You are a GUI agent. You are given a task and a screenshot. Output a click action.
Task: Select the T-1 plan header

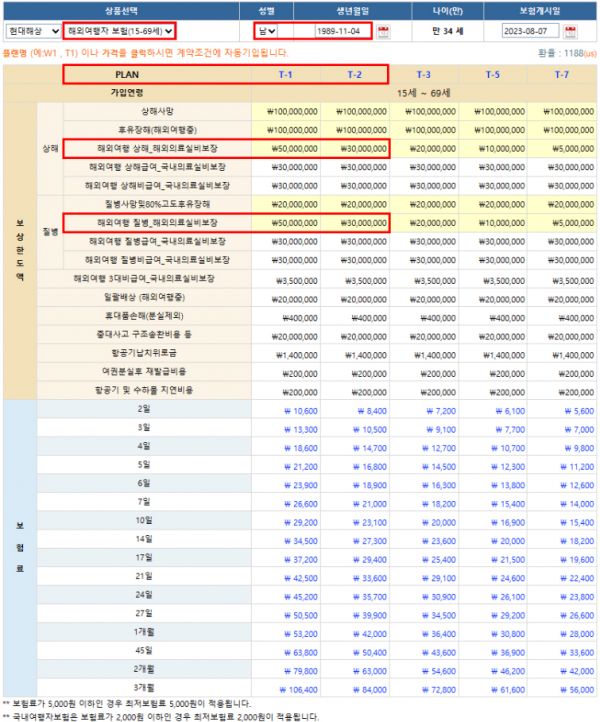point(285,74)
